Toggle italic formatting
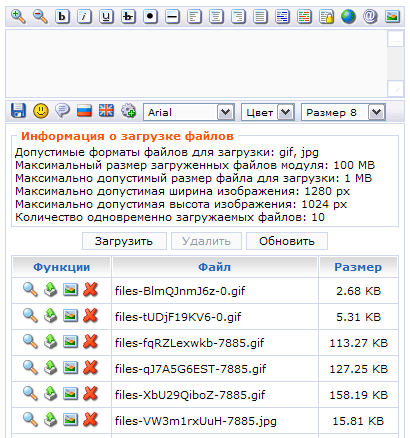Image resolution: width=410 pixels, height=438 pixels. click(x=84, y=16)
